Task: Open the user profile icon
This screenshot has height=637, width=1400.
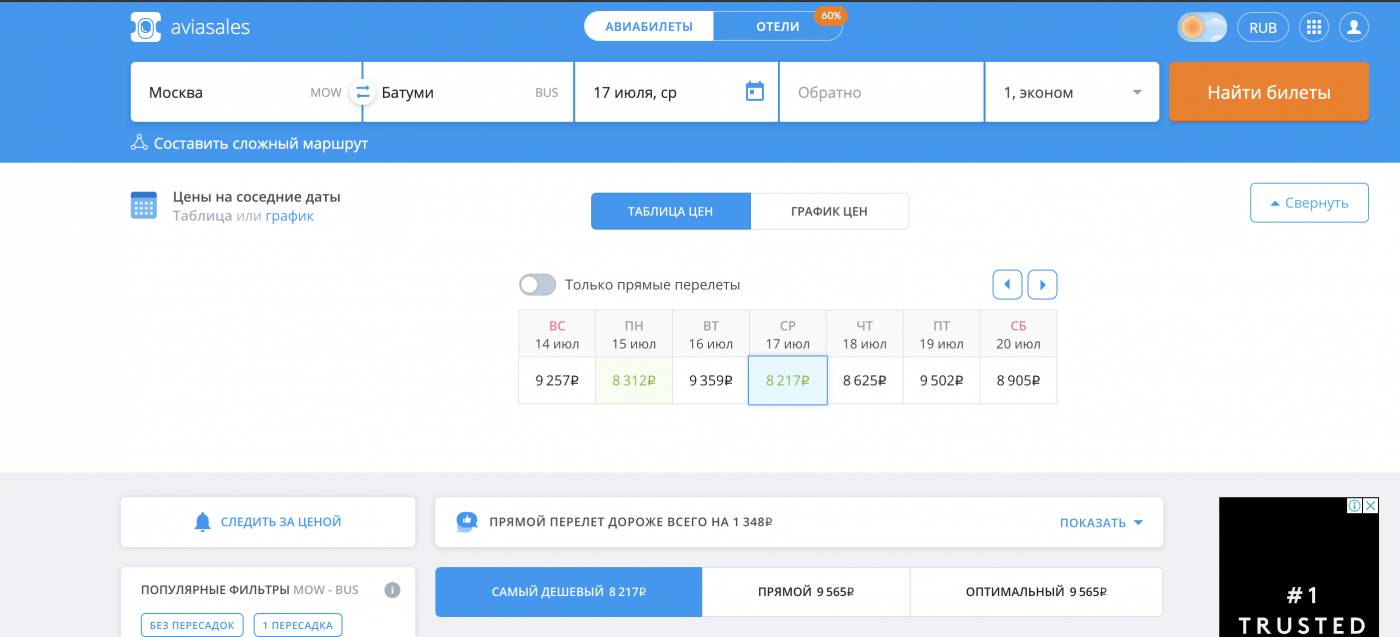Action: [x=1353, y=27]
